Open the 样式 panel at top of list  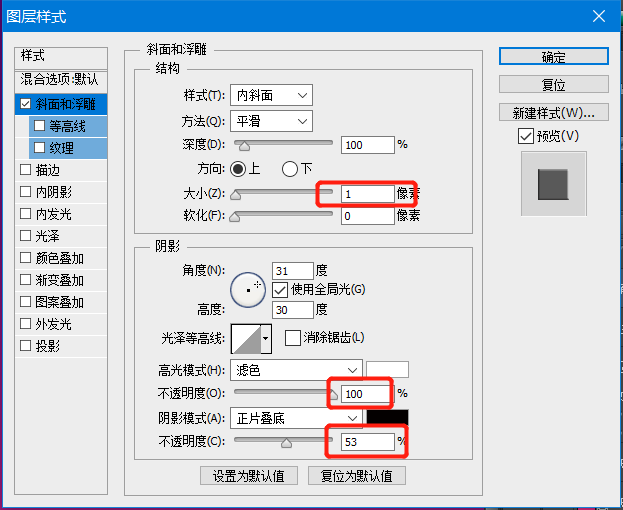61,56
